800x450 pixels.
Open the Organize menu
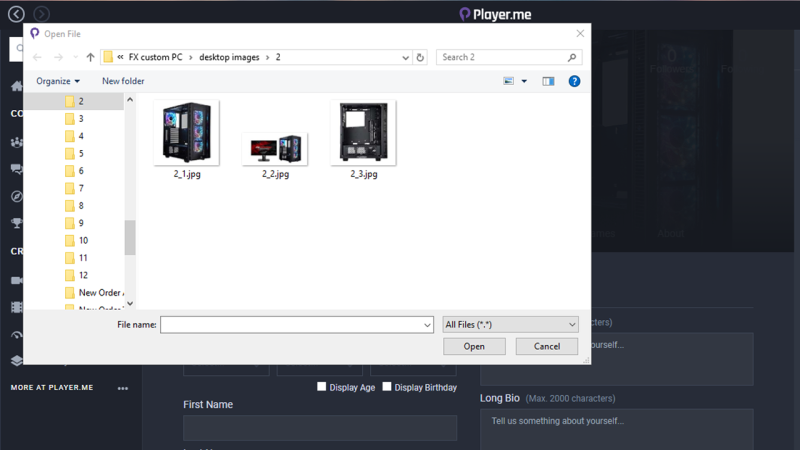pyautogui.click(x=58, y=81)
